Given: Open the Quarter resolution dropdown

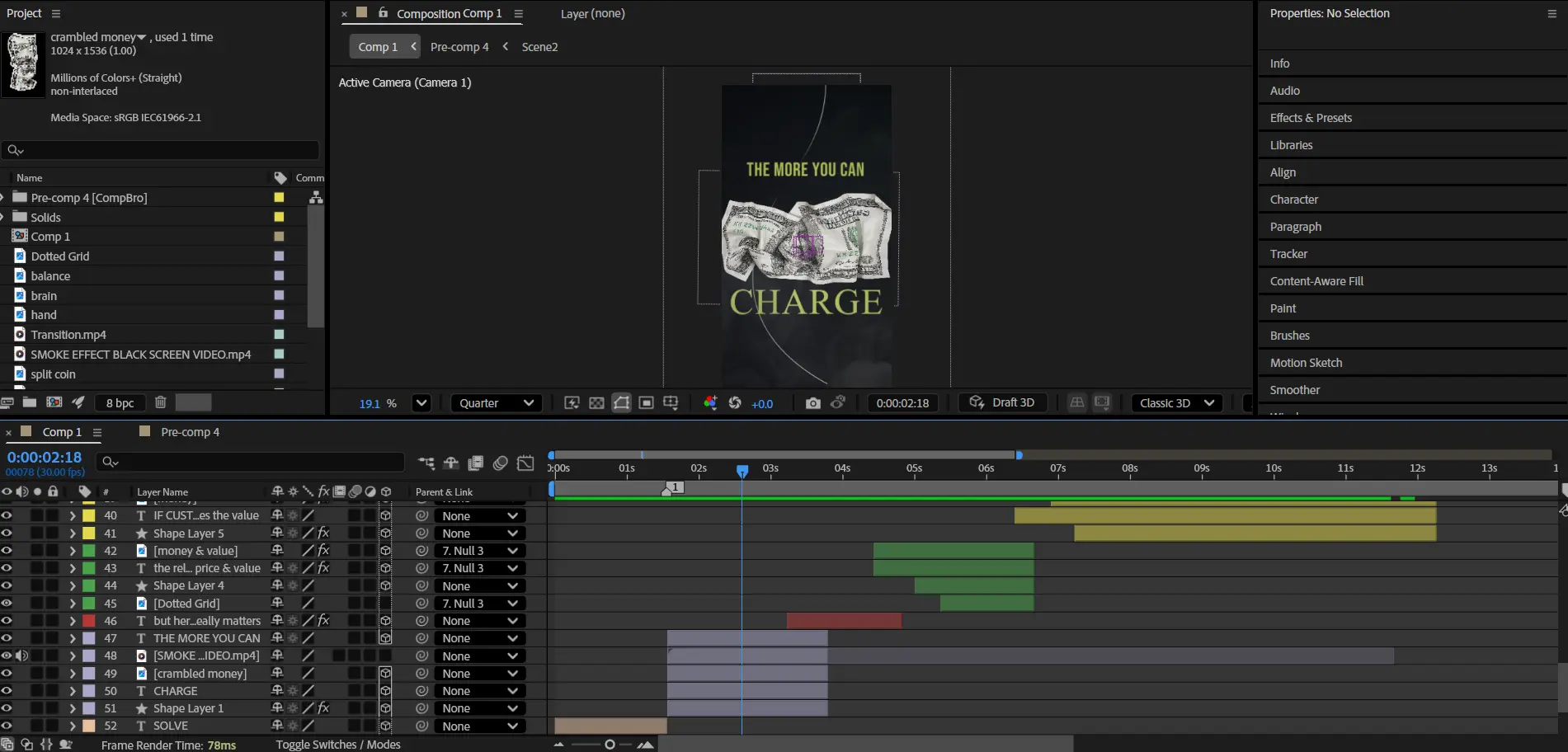Looking at the screenshot, I should click(496, 403).
